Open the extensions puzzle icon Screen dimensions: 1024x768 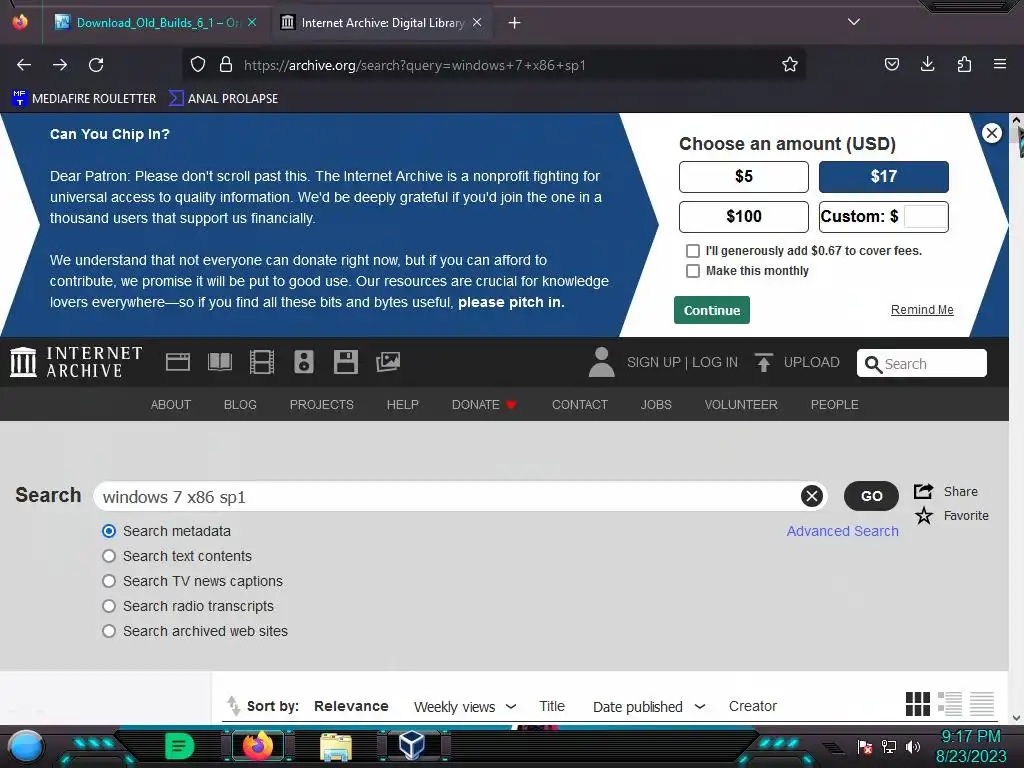pos(964,64)
